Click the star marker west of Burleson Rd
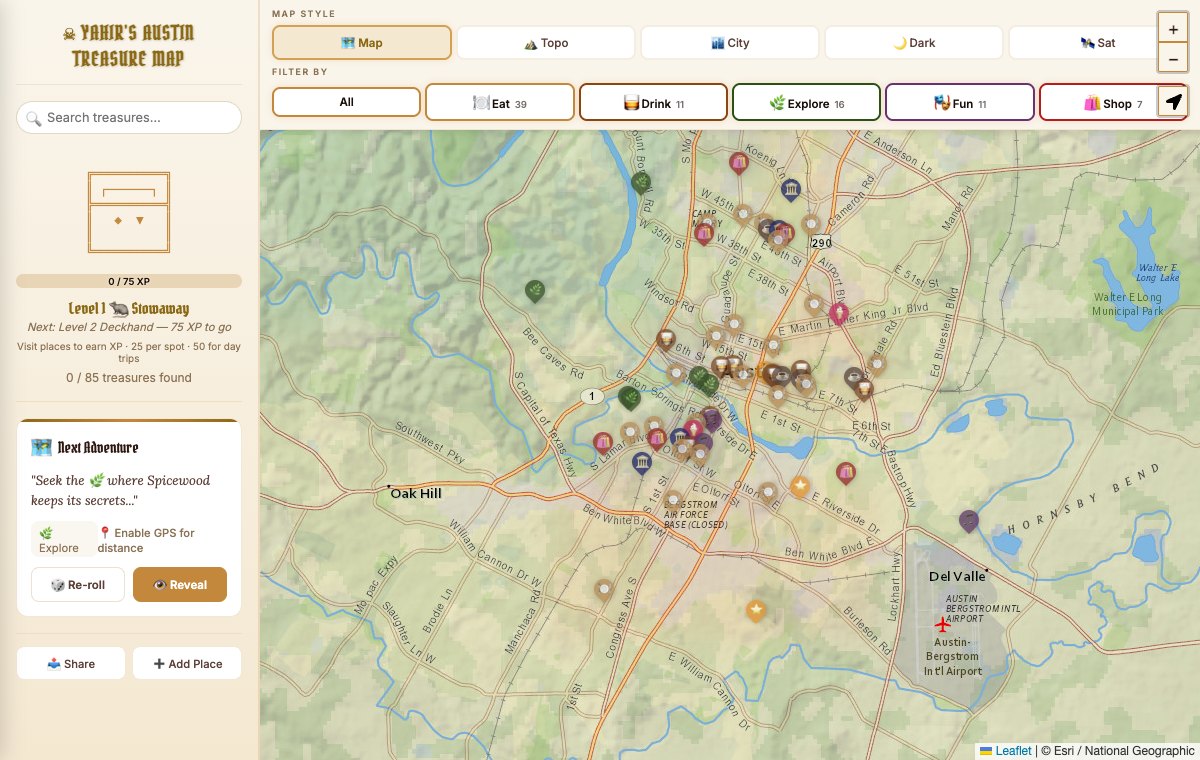Viewport: 1200px width, 760px height. click(757, 609)
